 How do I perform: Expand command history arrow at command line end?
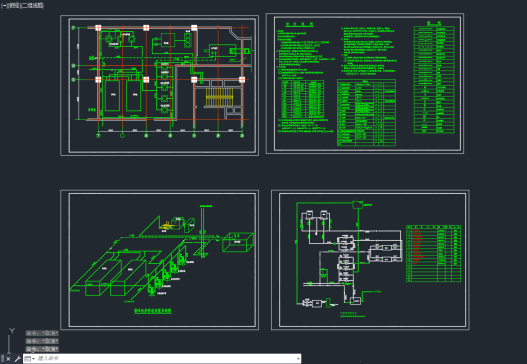[x=298, y=359]
